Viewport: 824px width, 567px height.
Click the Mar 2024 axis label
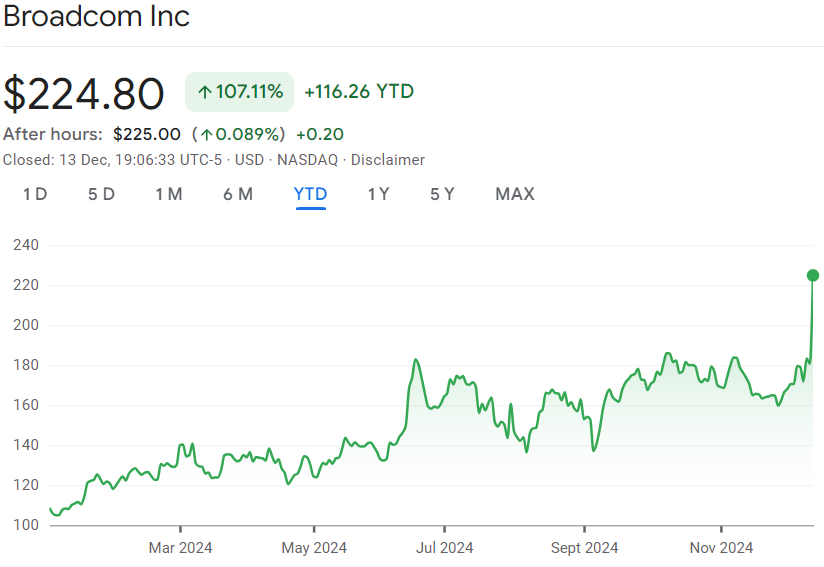coord(180,548)
